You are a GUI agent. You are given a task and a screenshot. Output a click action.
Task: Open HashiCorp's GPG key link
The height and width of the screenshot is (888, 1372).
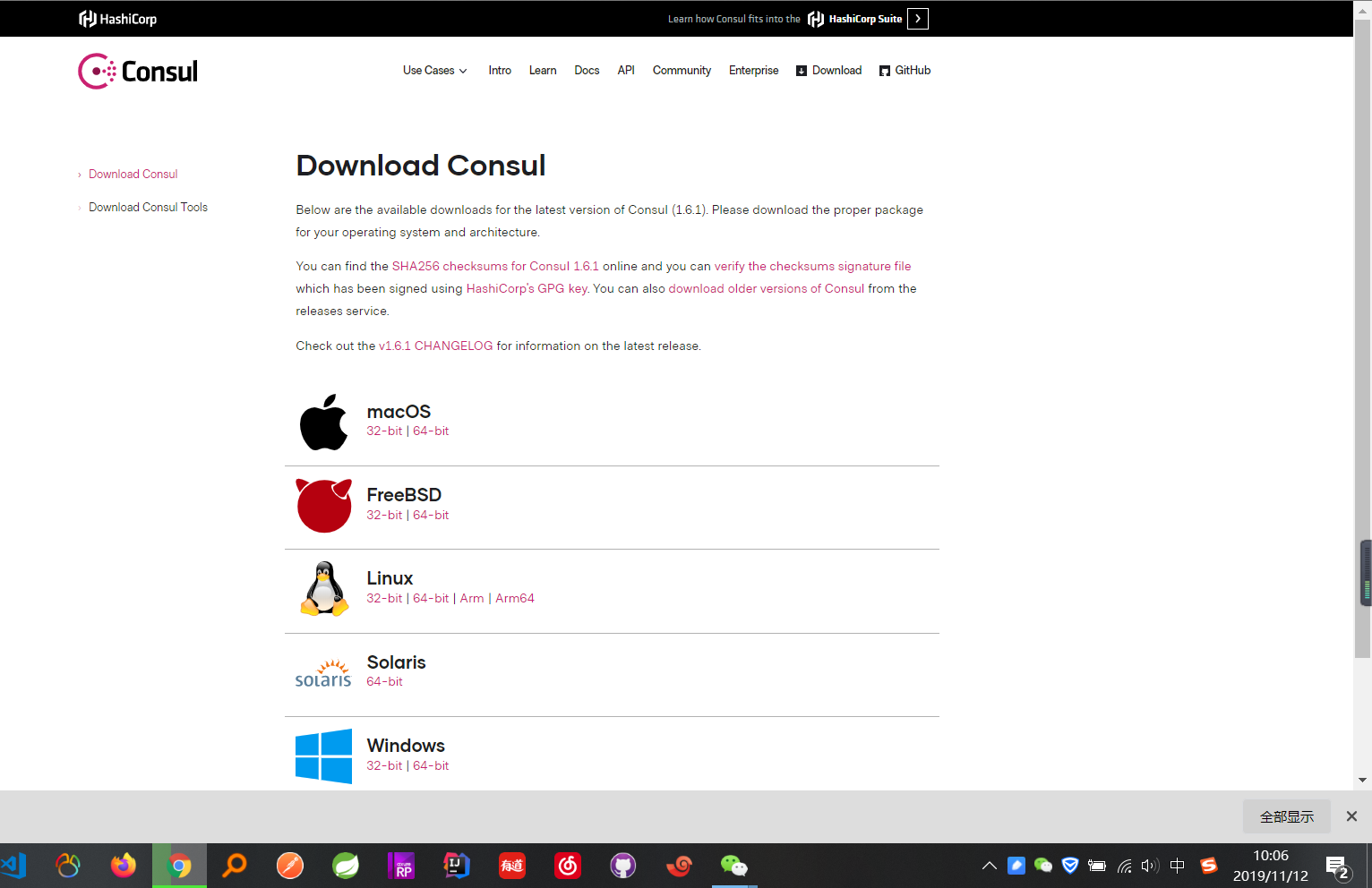[527, 289]
